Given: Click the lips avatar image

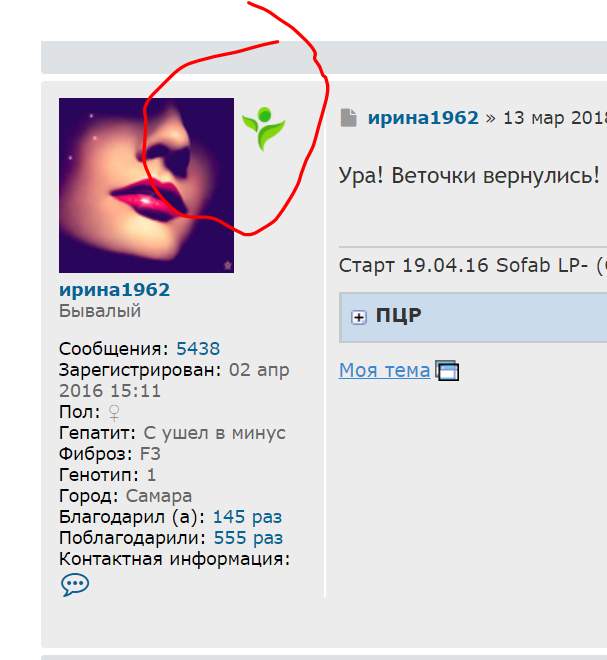Looking at the screenshot, I should (146, 186).
